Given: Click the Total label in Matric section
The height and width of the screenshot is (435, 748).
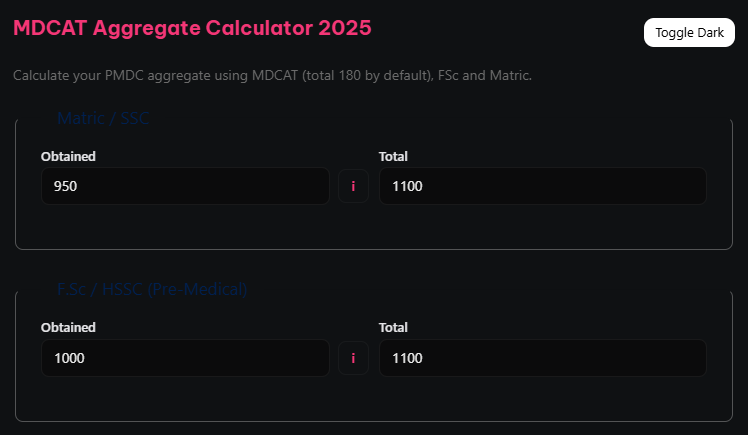Looking at the screenshot, I should pyautogui.click(x=393, y=156).
